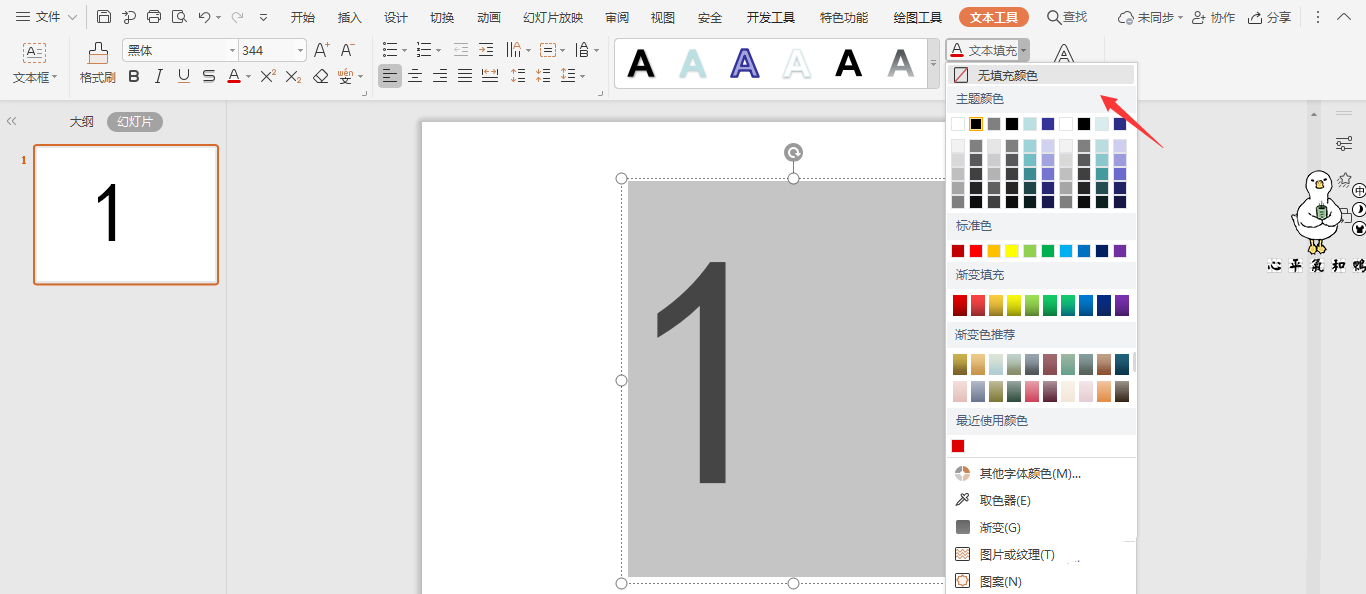Collapse the ribbon with the up chevron
The width and height of the screenshot is (1366, 594).
click(x=1344, y=17)
